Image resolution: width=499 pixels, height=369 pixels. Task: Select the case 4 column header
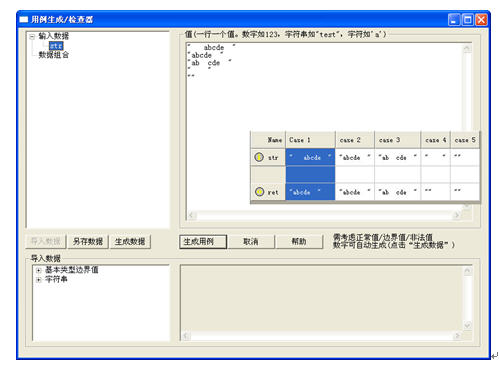tap(436, 140)
